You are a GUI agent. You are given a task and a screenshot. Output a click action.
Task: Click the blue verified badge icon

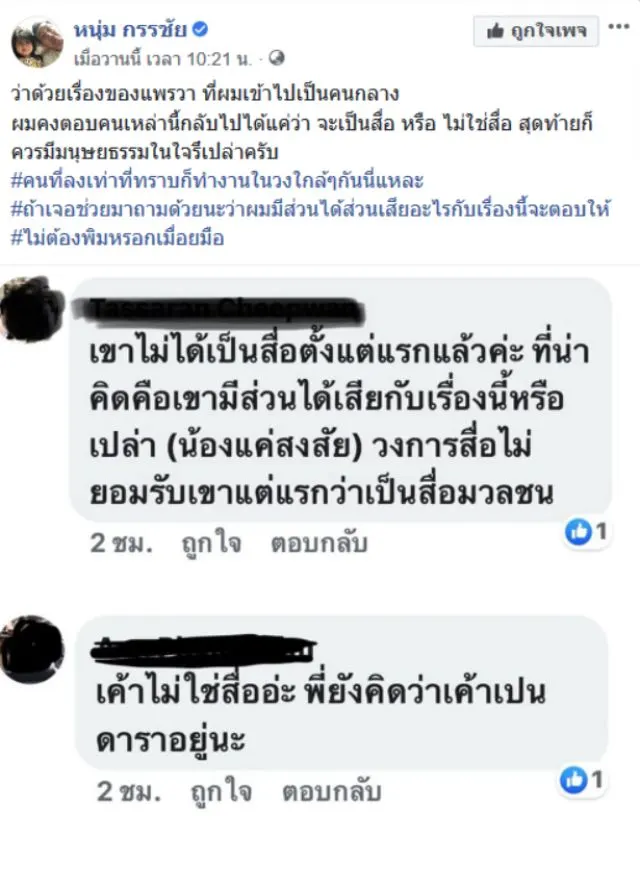click(x=200, y=29)
